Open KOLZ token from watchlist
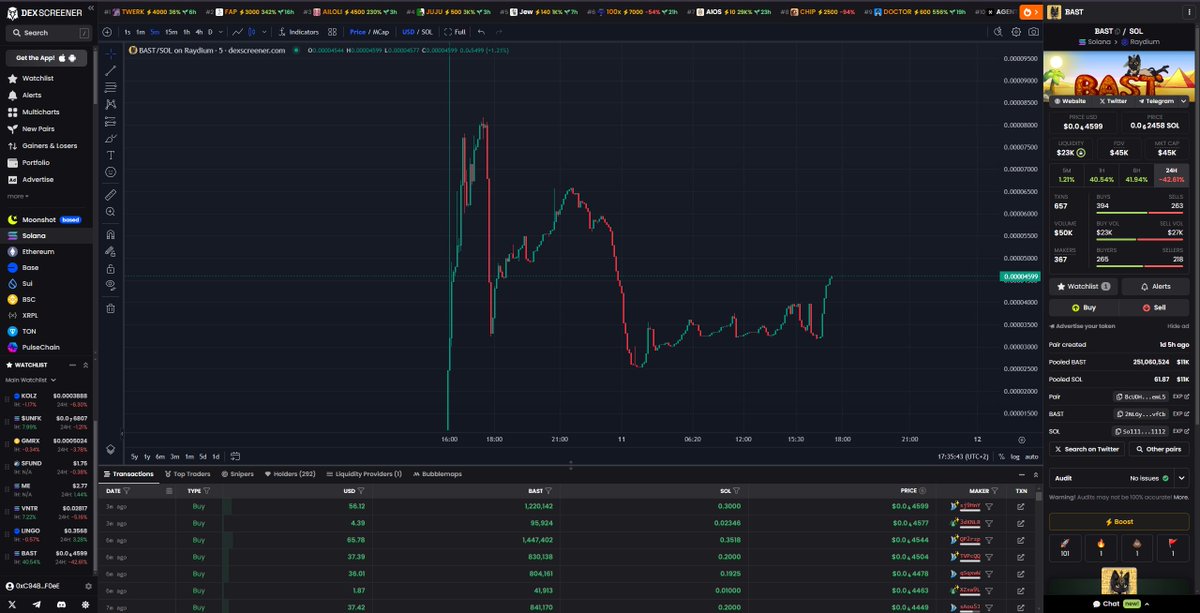Image resolution: width=1200 pixels, height=613 pixels. click(48, 399)
